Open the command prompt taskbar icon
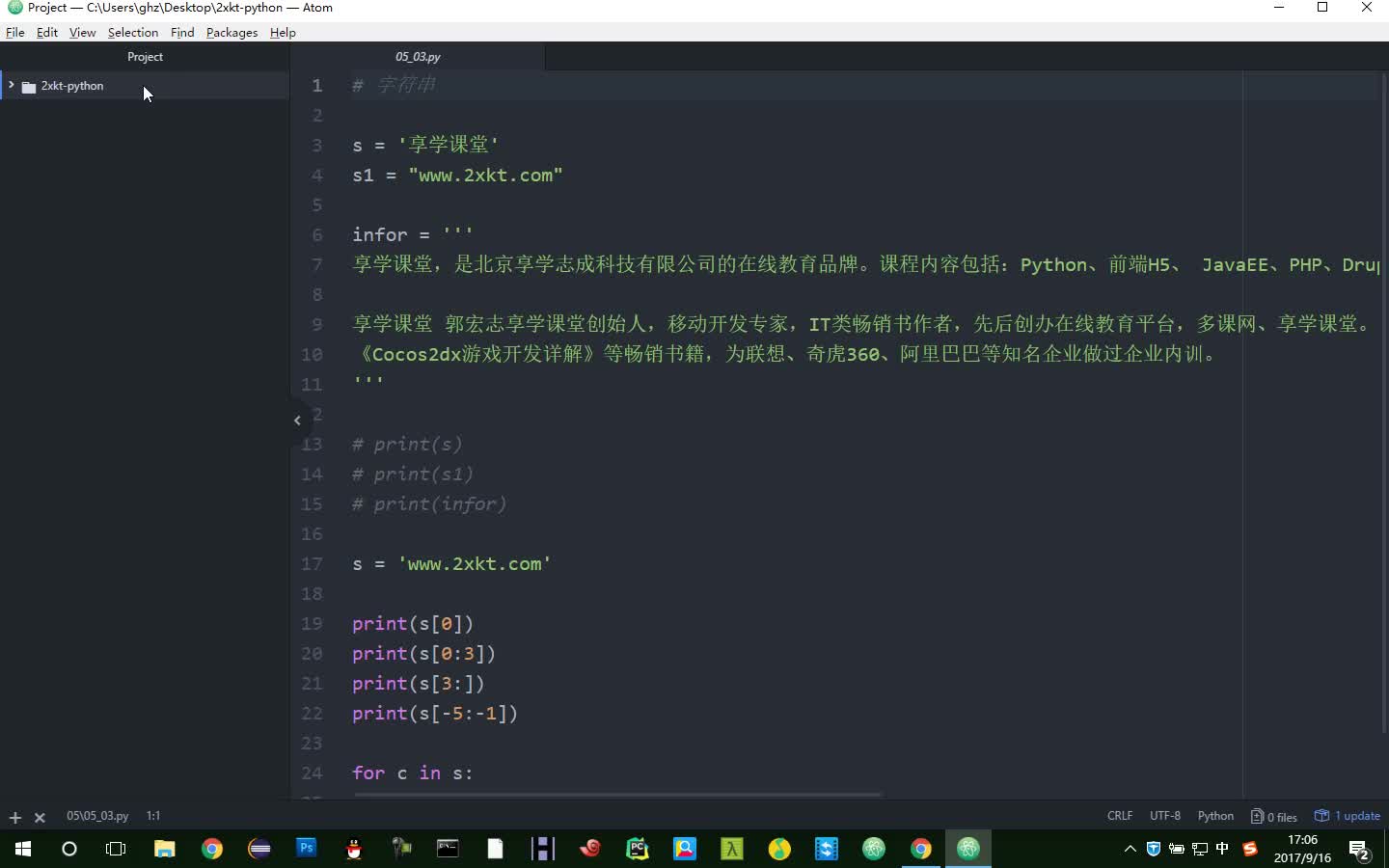The width and height of the screenshot is (1389, 868). pos(448,850)
